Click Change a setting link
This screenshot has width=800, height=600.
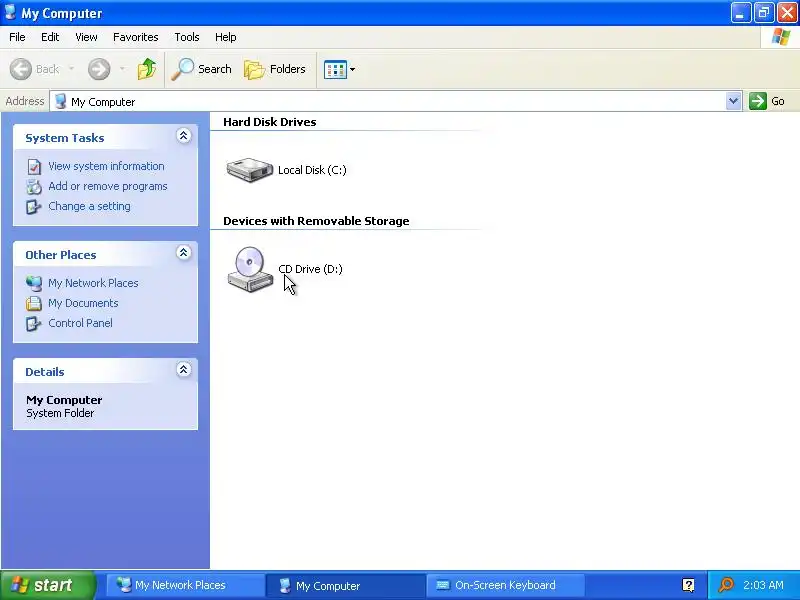(89, 206)
